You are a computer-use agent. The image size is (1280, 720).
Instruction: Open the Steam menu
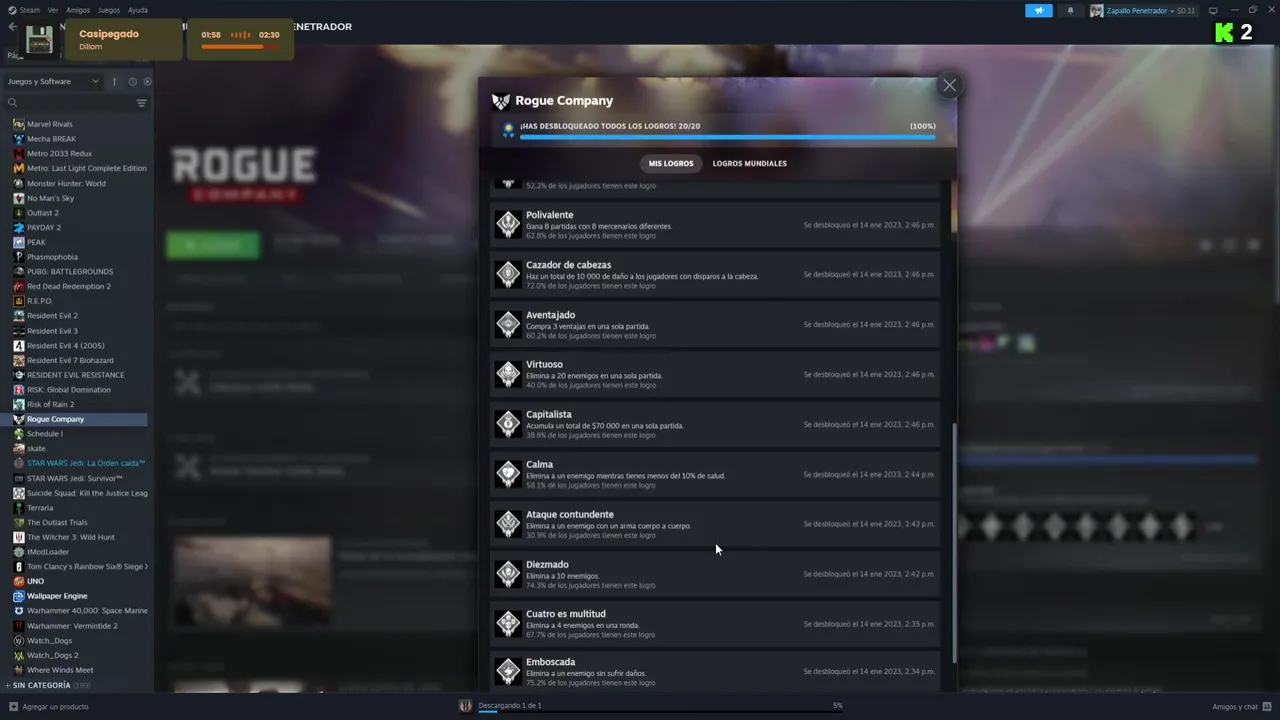click(x=29, y=10)
